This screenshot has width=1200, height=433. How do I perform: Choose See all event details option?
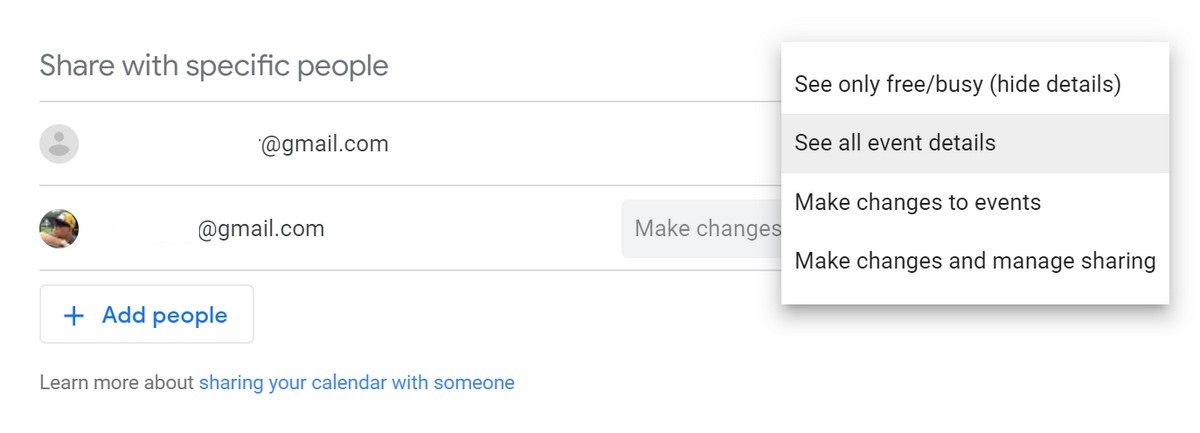[x=895, y=143]
